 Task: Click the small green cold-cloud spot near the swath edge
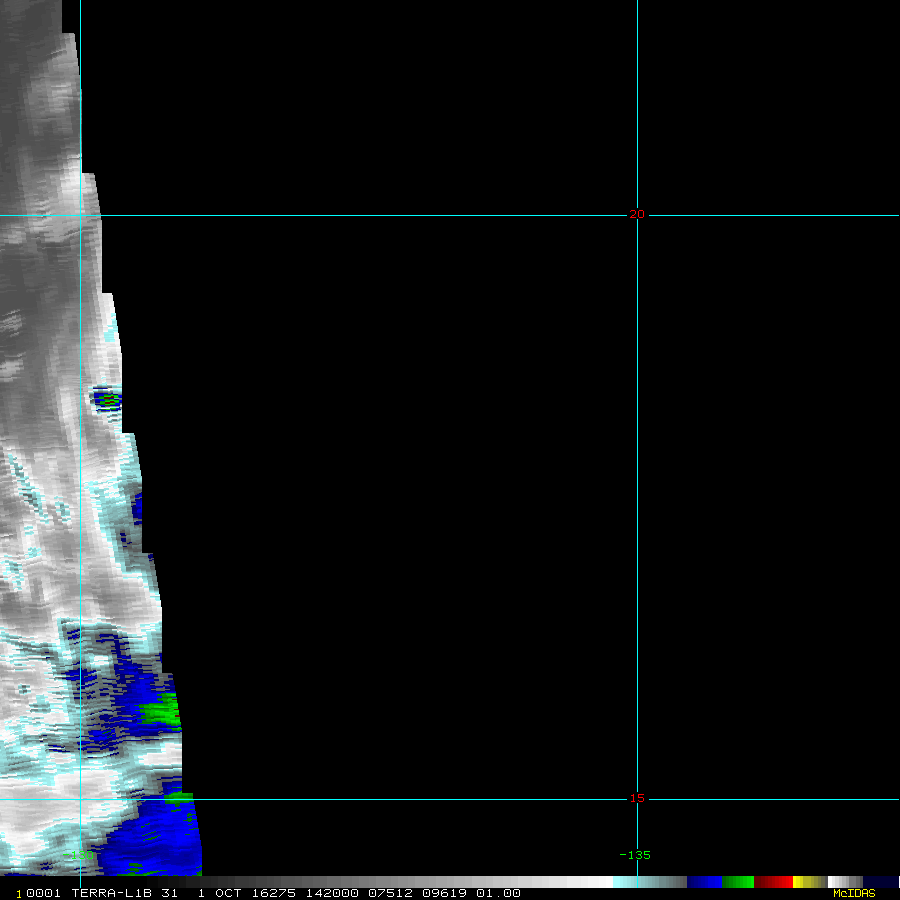(x=108, y=399)
